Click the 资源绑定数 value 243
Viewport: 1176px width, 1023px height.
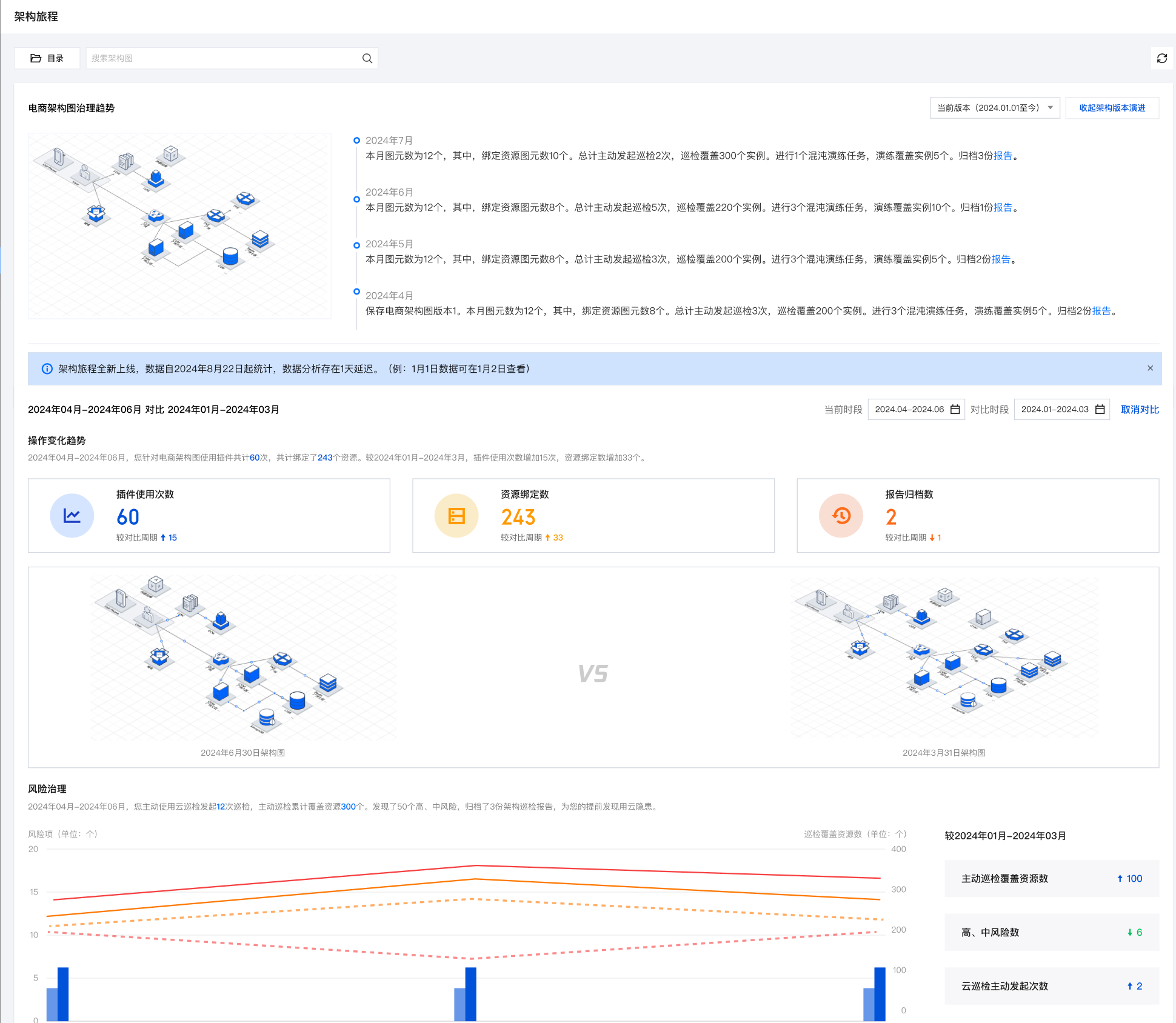tap(518, 517)
